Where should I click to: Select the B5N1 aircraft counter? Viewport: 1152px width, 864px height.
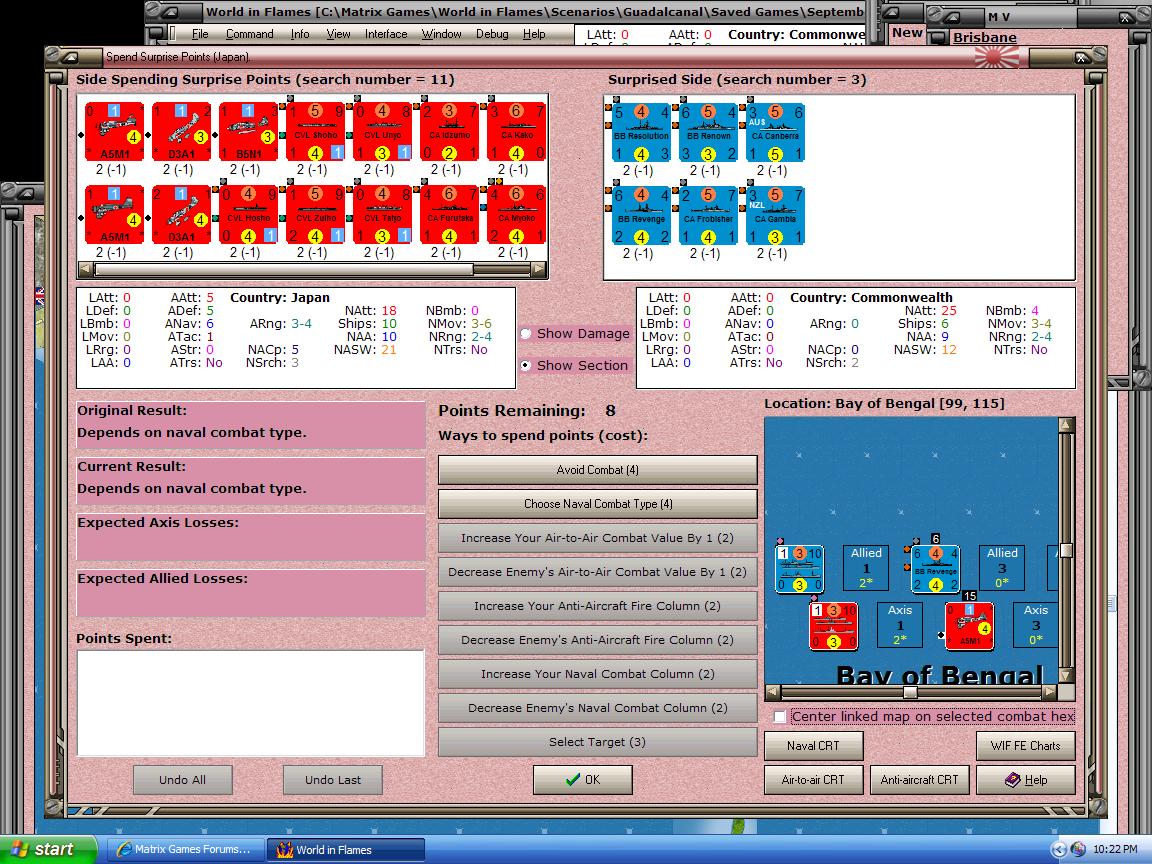pos(248,132)
